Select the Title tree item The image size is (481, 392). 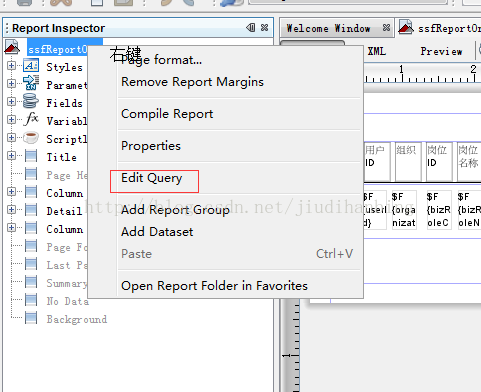[62, 157]
